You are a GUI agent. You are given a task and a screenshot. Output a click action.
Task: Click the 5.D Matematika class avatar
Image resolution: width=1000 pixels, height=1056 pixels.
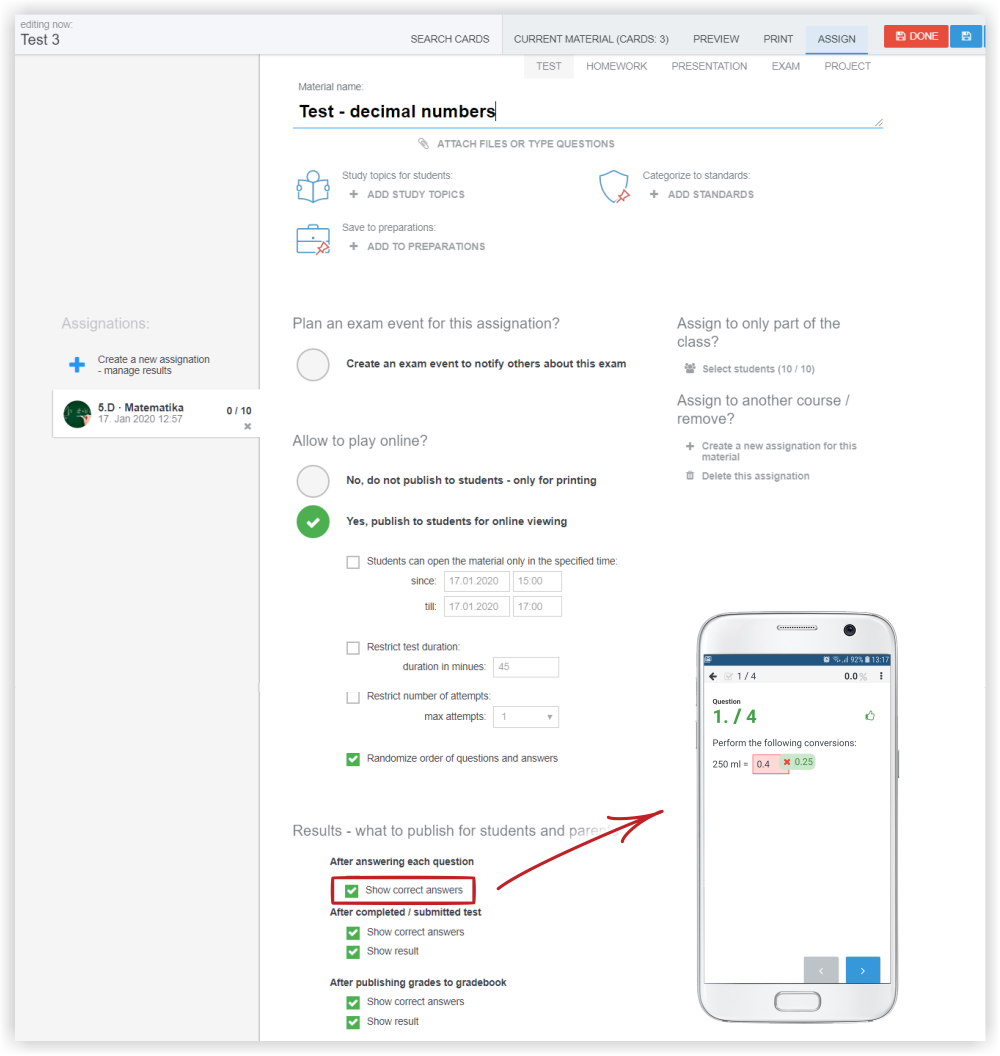pos(77,414)
